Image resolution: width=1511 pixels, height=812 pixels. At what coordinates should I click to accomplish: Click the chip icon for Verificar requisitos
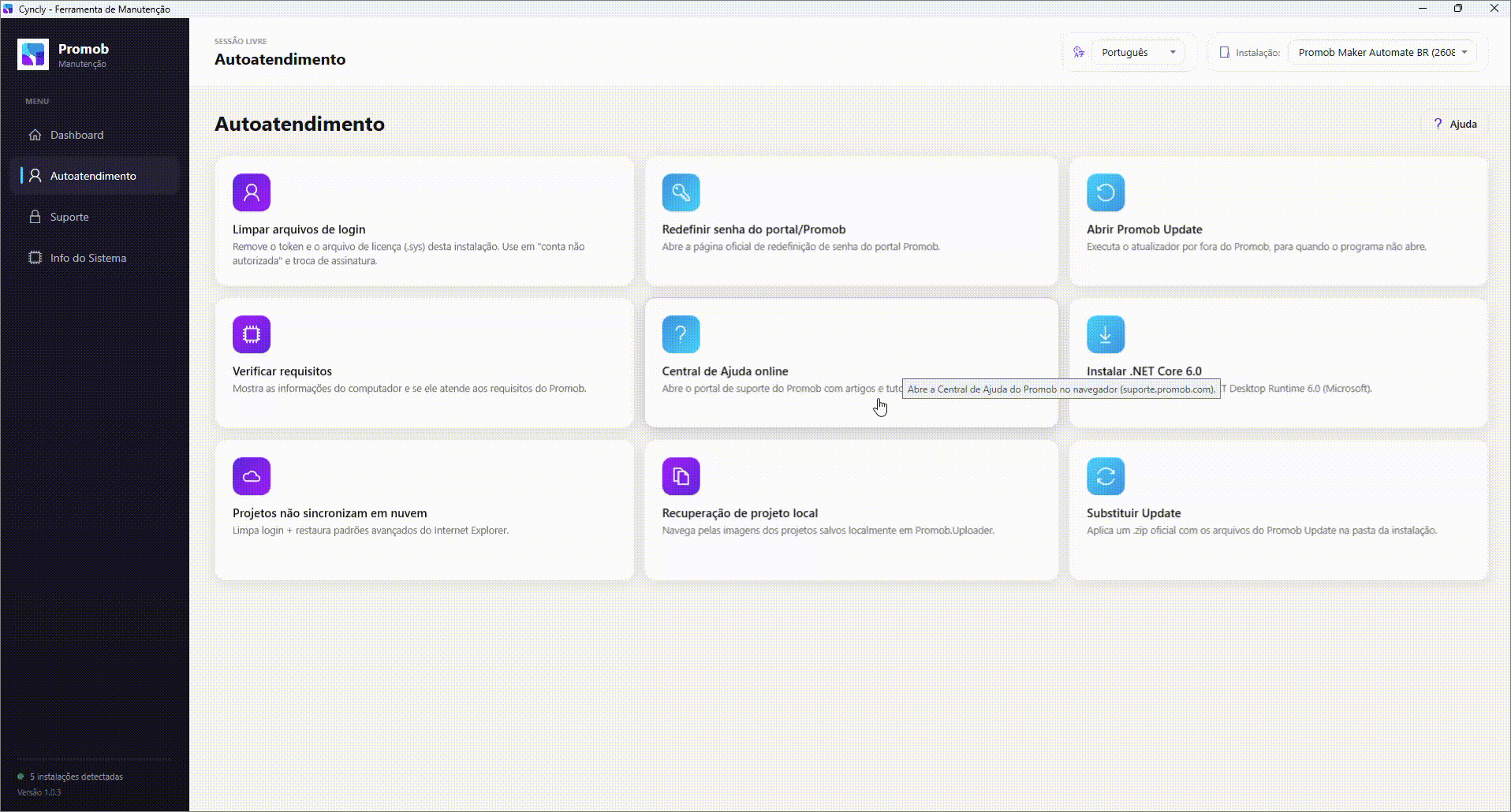(x=252, y=334)
